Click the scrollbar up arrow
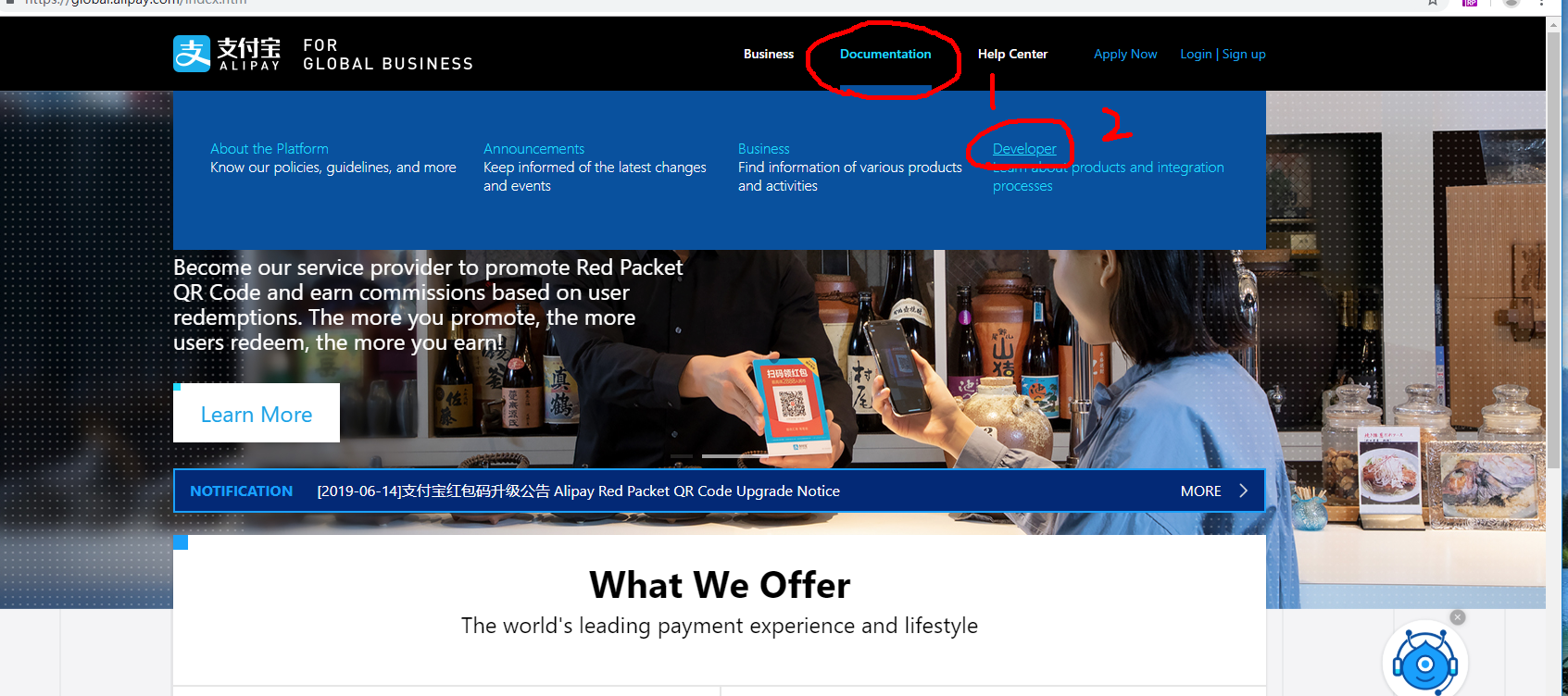This screenshot has width=1568, height=696. pos(1553,25)
